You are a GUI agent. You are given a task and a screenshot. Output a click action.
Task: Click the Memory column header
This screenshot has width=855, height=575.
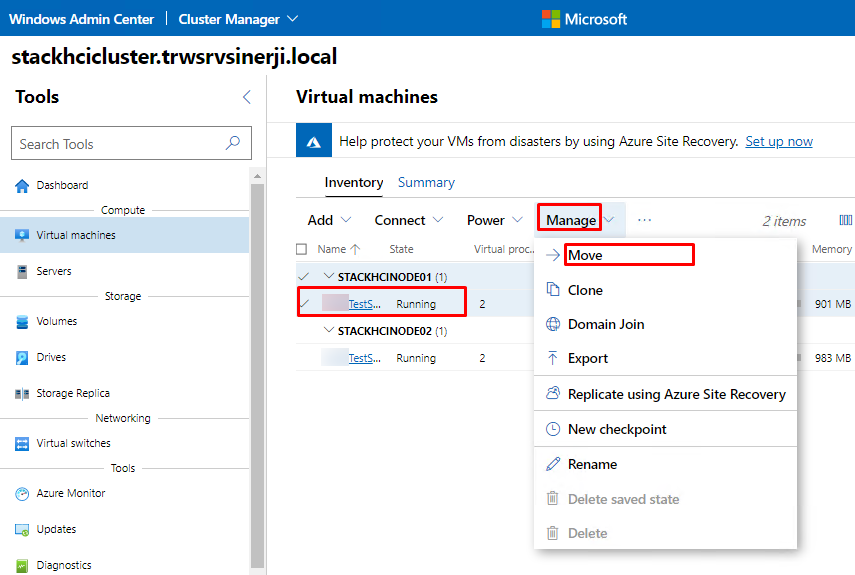pyautogui.click(x=831, y=249)
